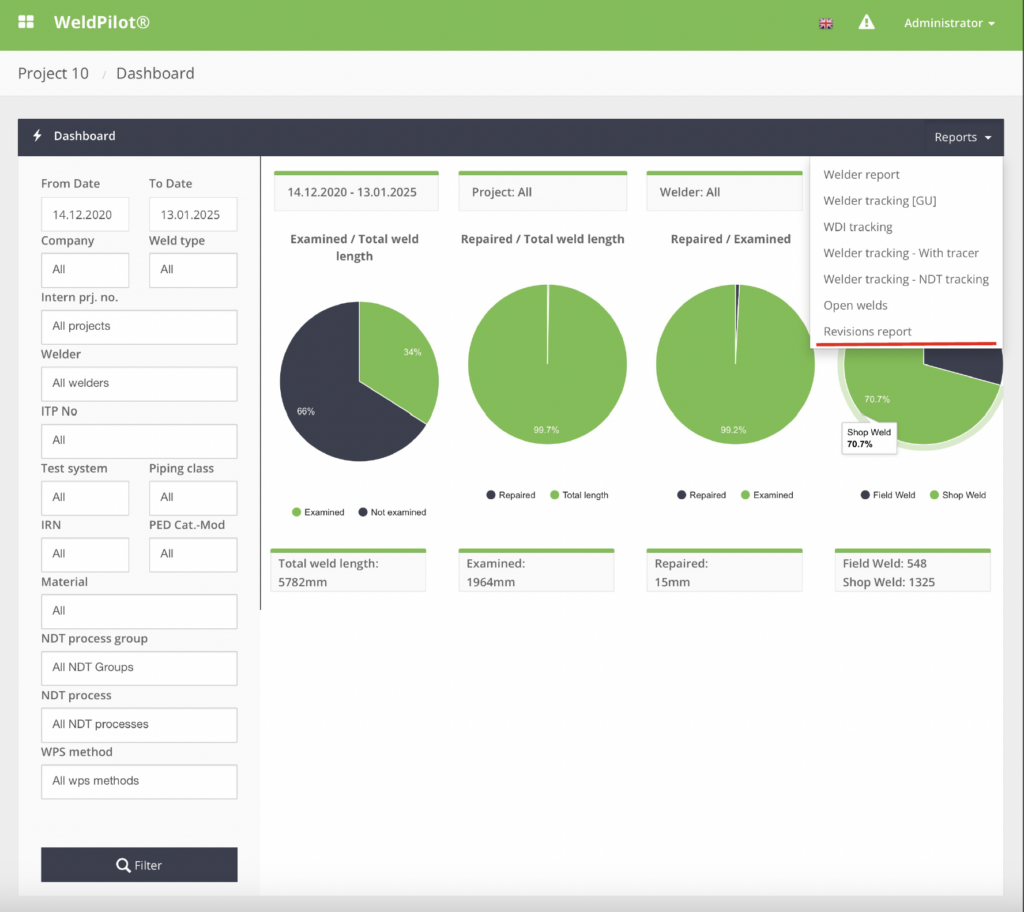Open the app grid menu icon
Screen dimensions: 1024x912
click(26, 22)
